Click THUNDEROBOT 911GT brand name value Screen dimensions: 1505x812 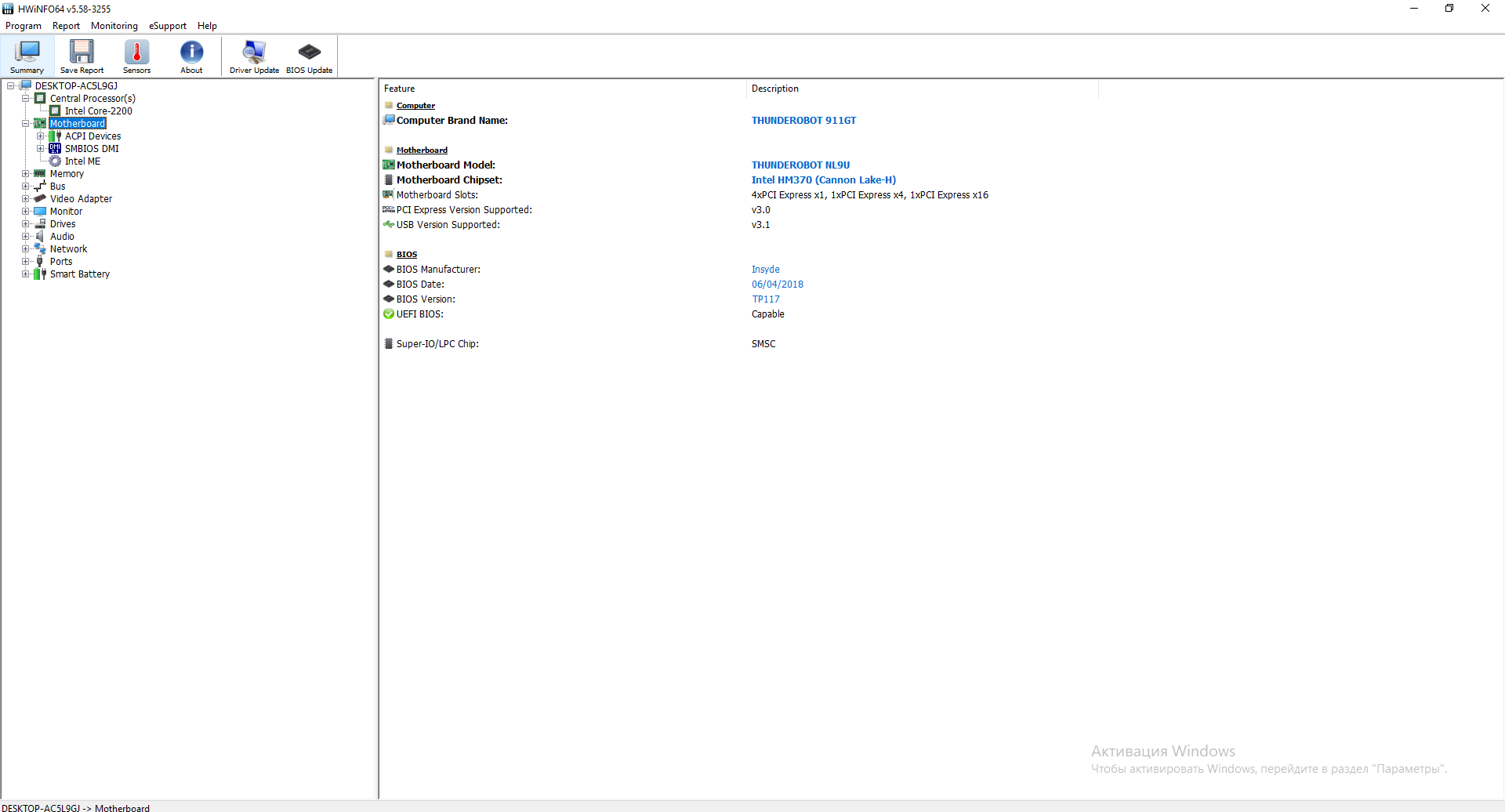tap(803, 121)
